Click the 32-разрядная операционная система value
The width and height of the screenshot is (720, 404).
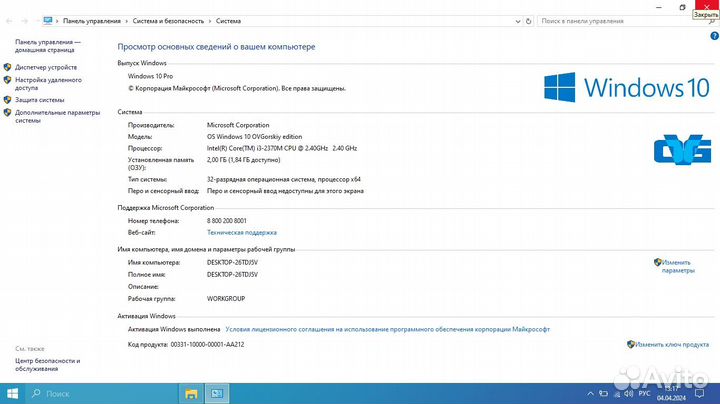point(284,180)
